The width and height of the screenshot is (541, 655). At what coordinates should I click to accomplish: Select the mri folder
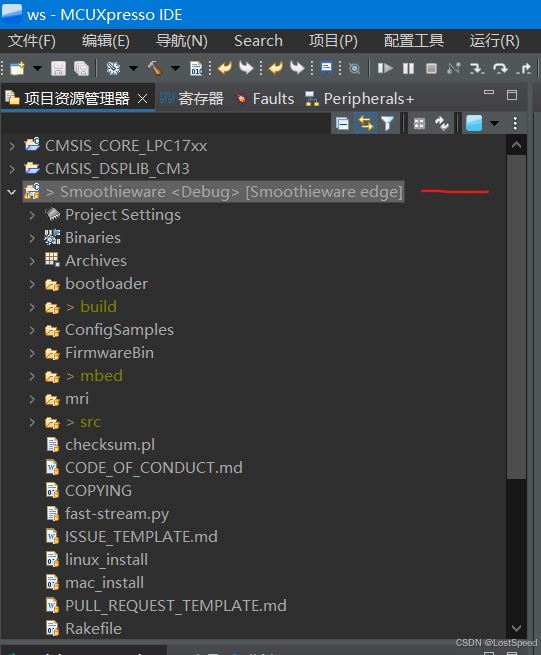[77, 399]
